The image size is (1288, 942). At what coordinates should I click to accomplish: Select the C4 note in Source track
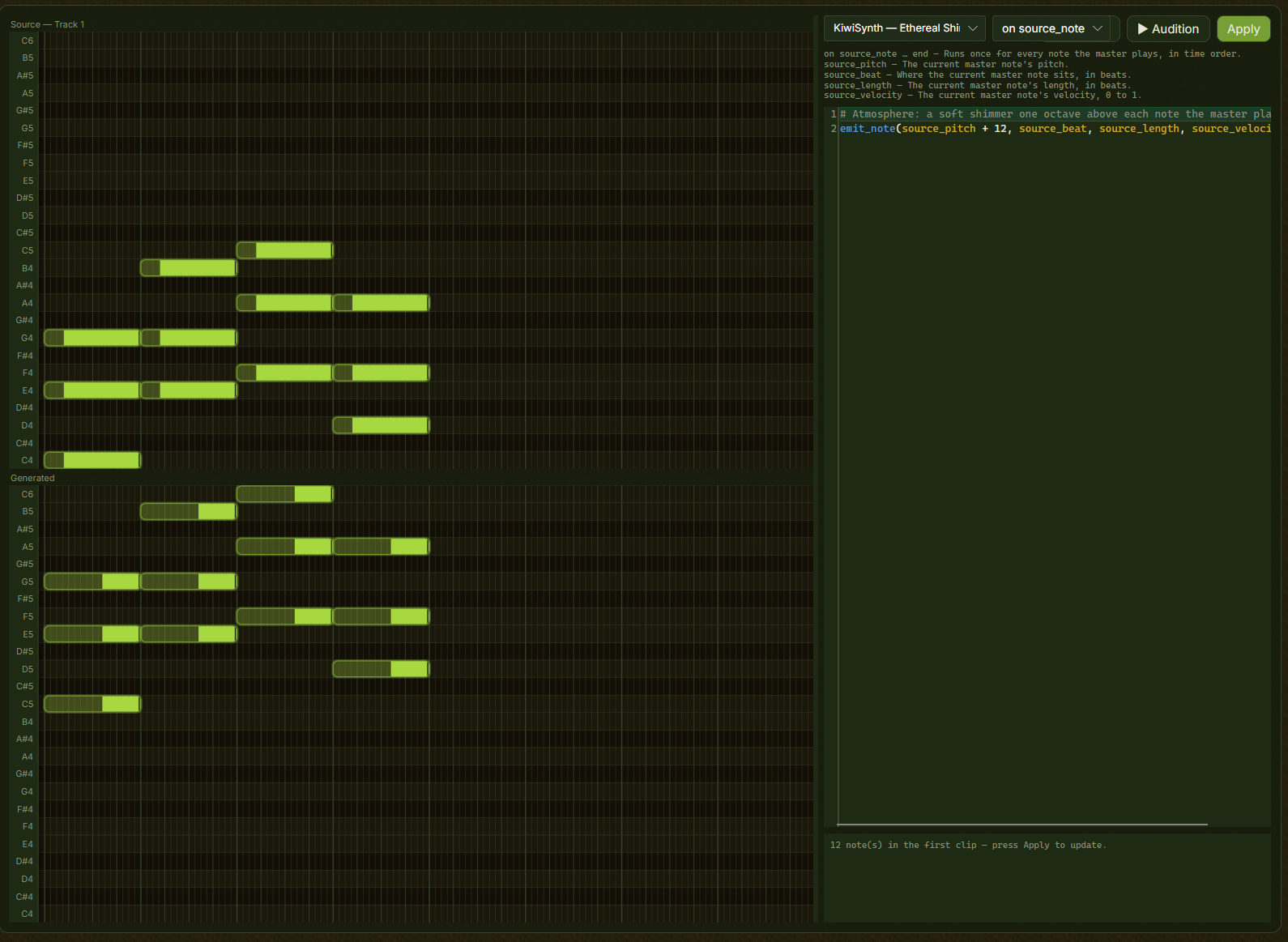point(92,460)
